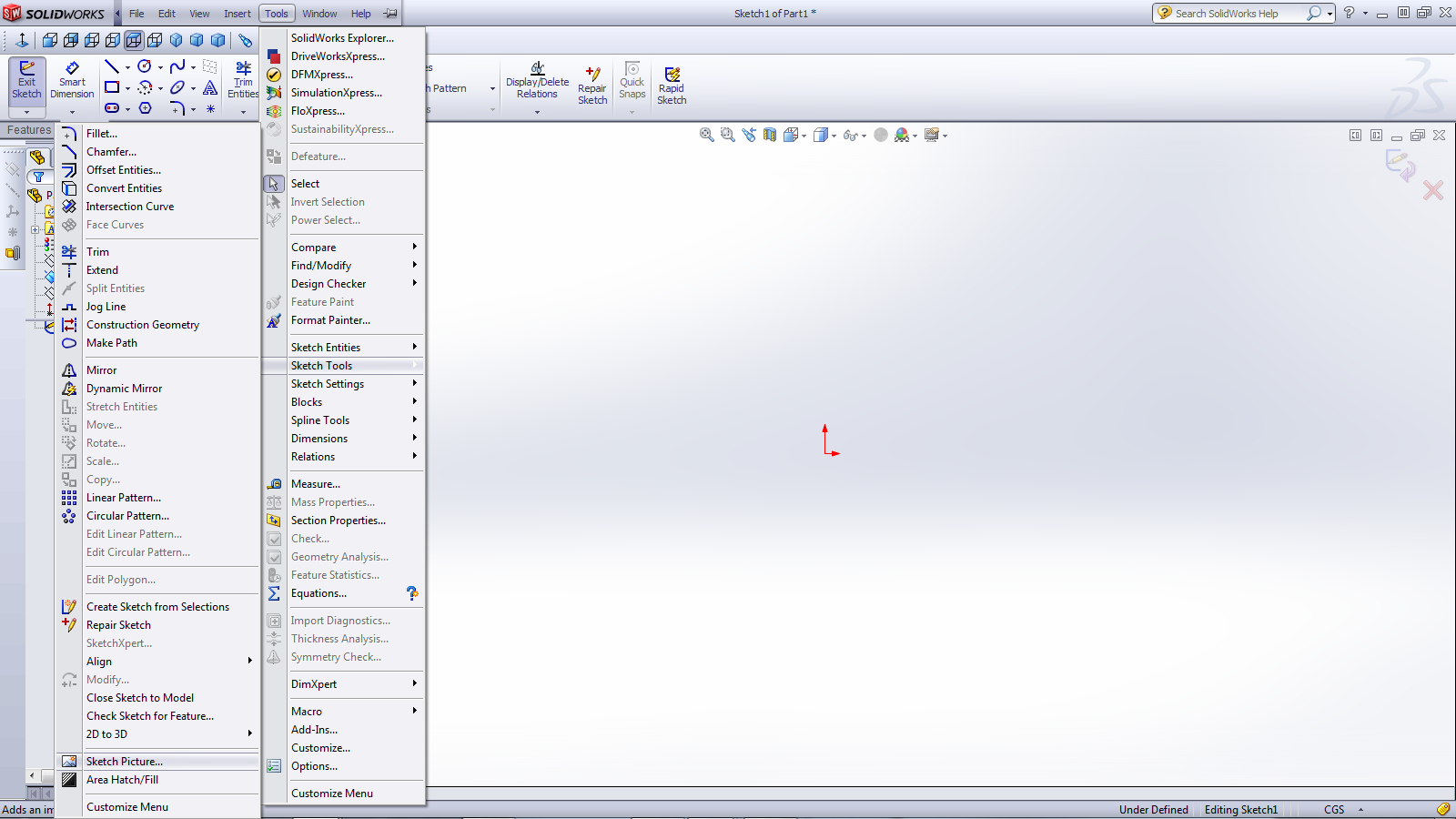Switch to the Features tab
The width and height of the screenshot is (1456, 819).
[x=29, y=130]
